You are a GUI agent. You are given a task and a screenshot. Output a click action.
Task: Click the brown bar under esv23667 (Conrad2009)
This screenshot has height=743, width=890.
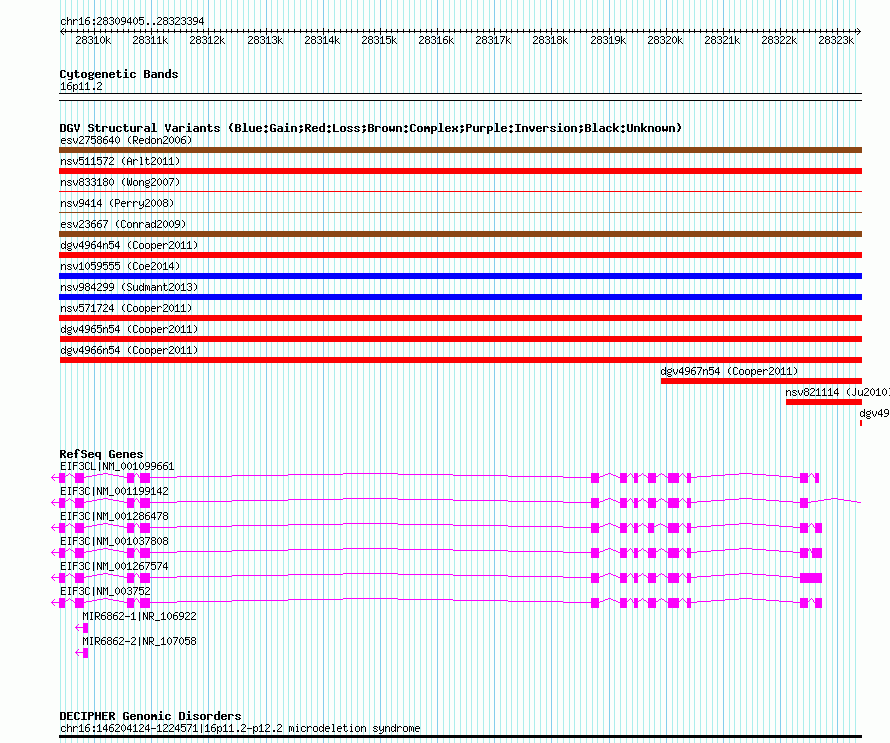coord(460,234)
